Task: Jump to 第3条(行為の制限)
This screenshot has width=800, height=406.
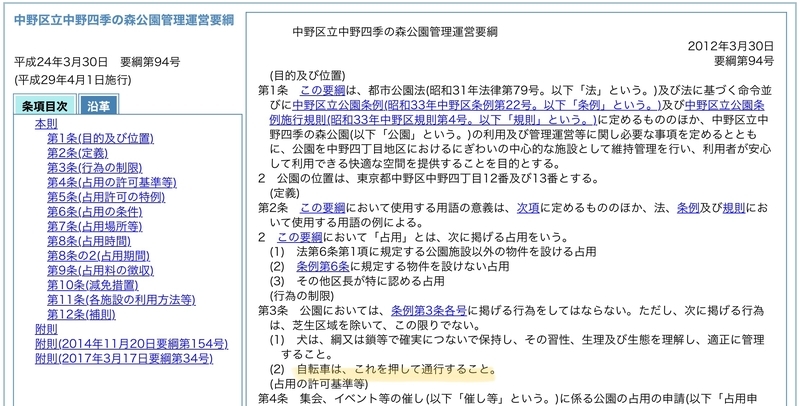Action: coord(95,168)
